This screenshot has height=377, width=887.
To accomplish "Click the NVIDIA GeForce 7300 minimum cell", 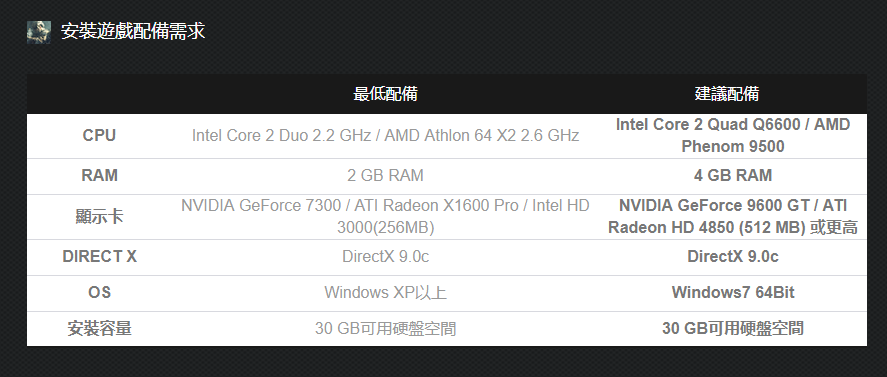I will [385, 216].
